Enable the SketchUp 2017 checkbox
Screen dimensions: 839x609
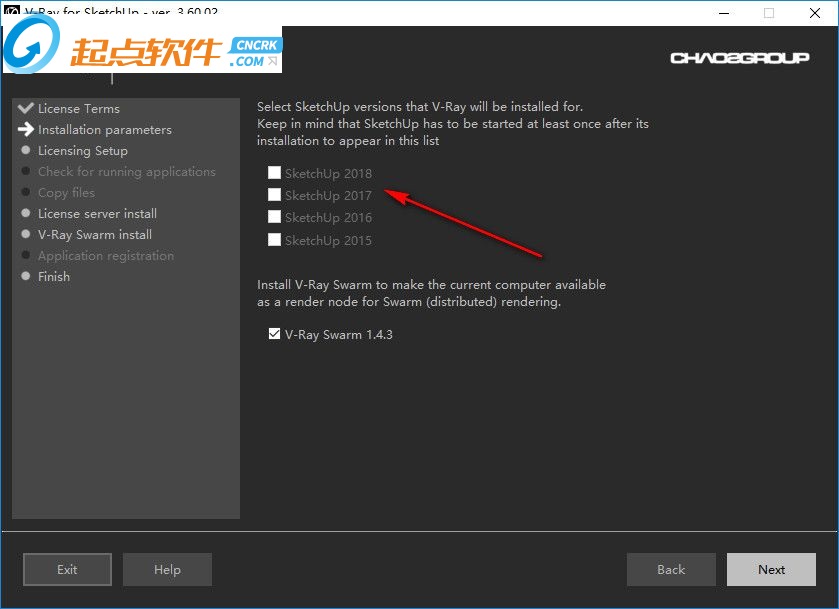274,194
